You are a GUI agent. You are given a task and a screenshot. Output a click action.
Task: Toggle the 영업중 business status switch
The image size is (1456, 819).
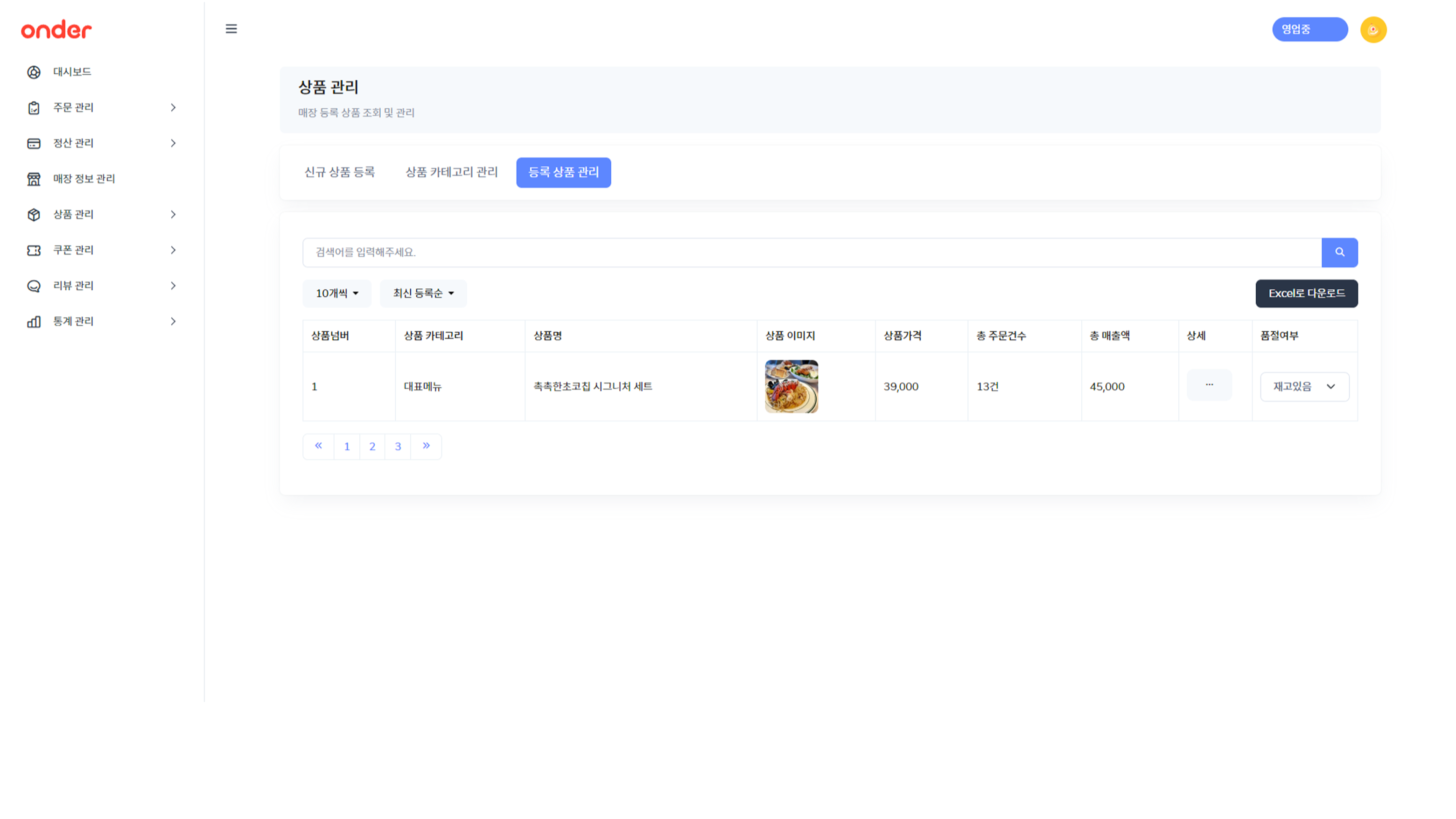(1309, 29)
